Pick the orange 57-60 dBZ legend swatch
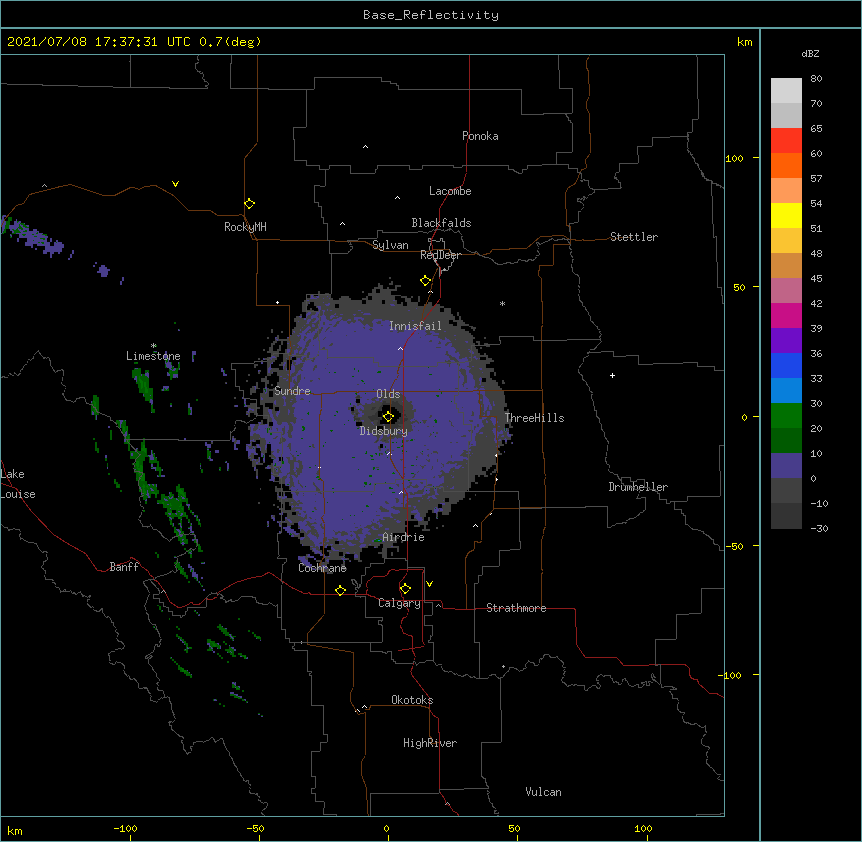 click(786, 165)
